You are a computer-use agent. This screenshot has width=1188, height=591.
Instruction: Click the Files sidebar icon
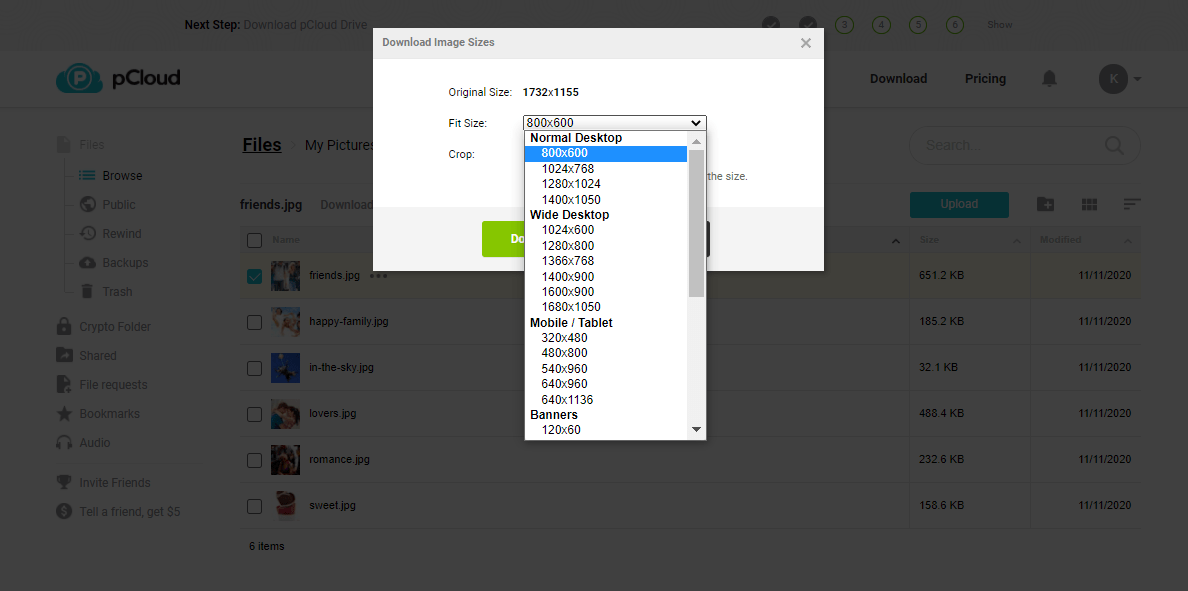point(64,145)
